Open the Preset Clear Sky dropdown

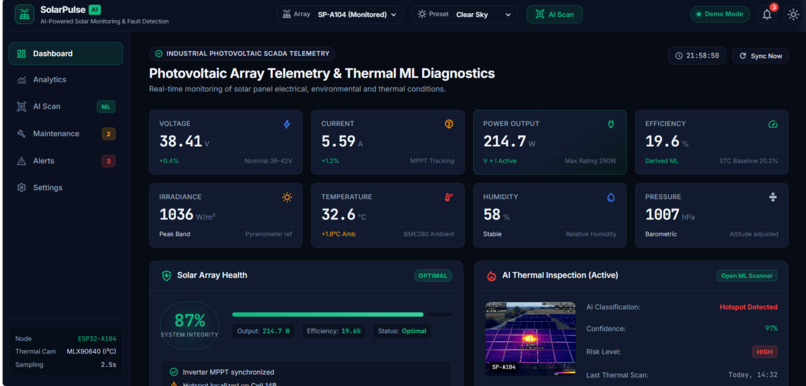tap(465, 14)
